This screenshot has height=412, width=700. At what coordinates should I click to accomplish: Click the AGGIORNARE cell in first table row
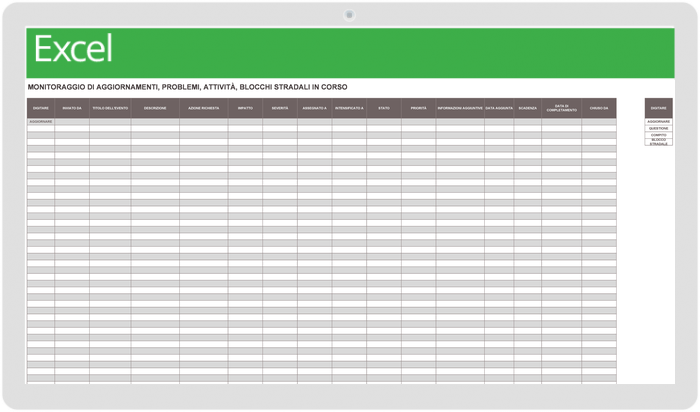click(41, 121)
